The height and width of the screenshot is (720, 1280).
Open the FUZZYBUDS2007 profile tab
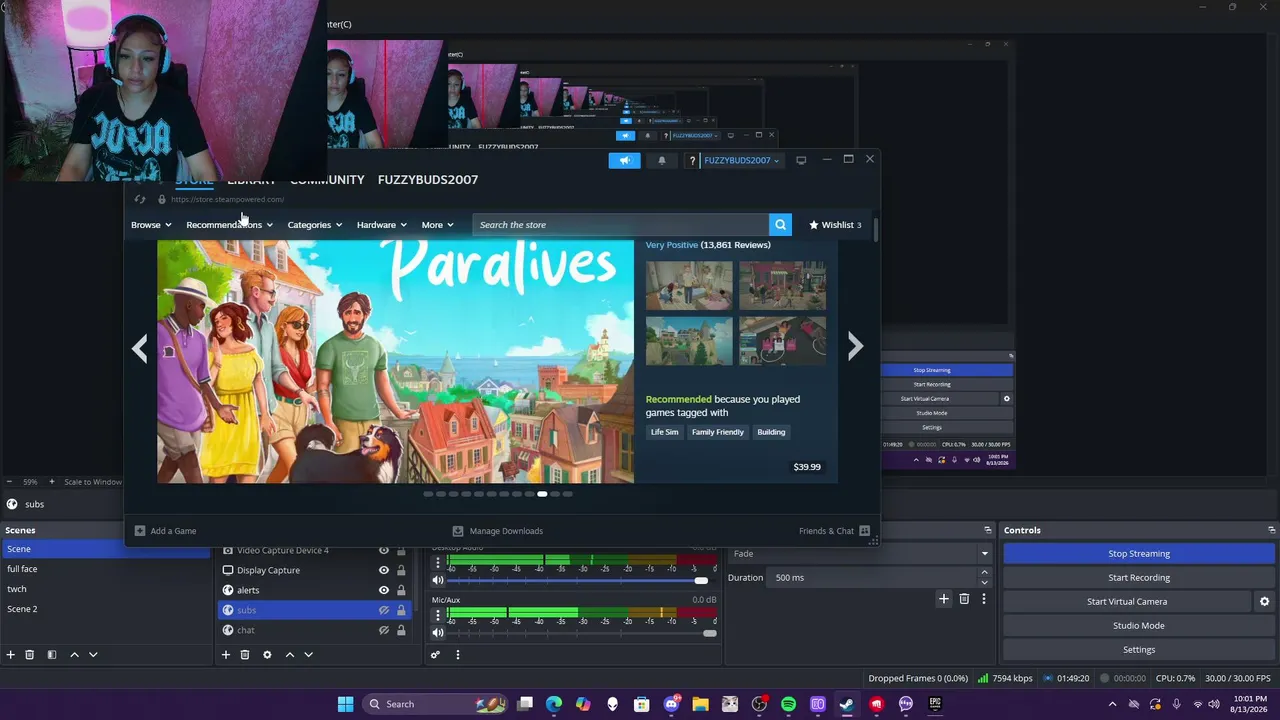[428, 180]
